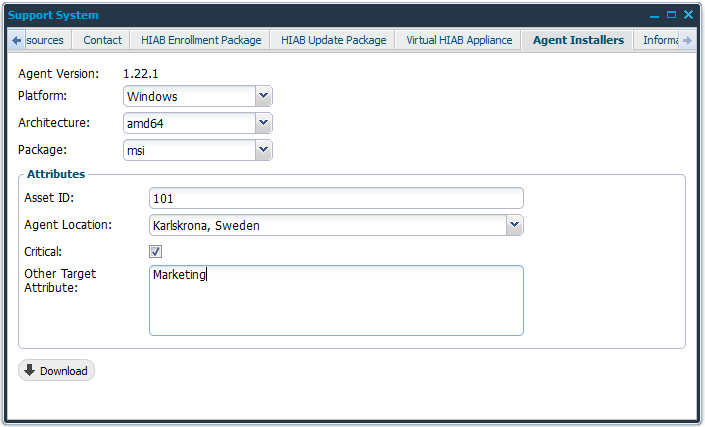Focus the Other Target Attribute text area

[x=335, y=300]
